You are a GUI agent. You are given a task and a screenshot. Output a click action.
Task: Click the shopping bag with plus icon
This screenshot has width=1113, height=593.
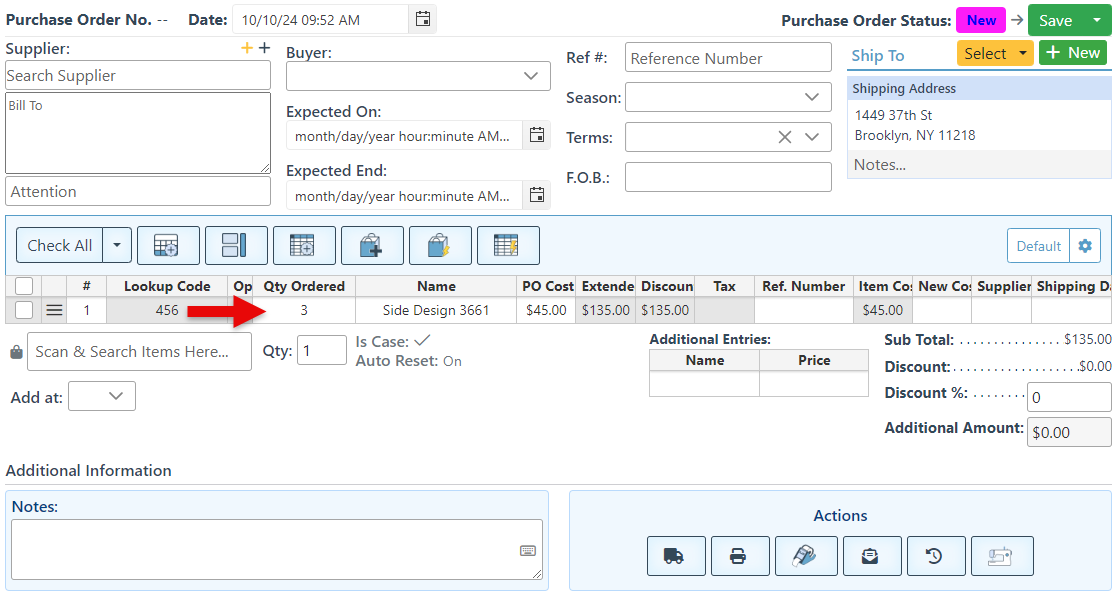pos(372,245)
